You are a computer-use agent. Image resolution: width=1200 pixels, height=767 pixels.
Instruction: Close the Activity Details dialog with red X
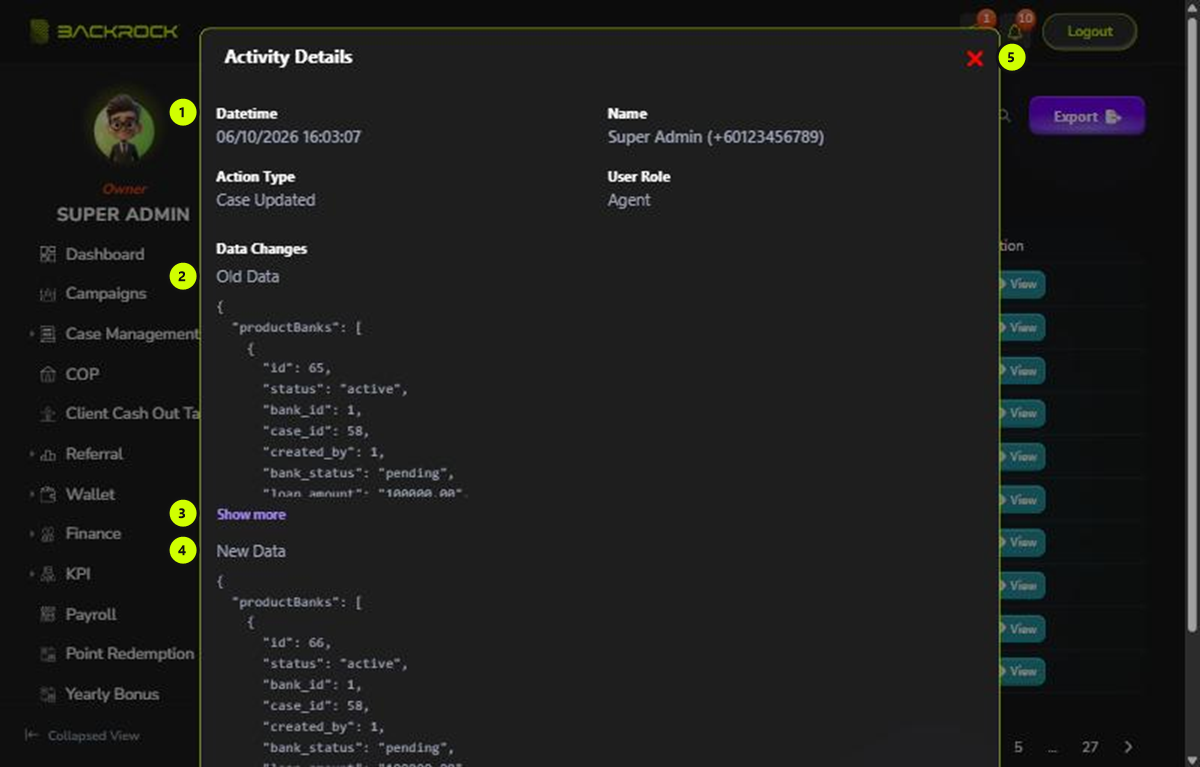coord(975,59)
